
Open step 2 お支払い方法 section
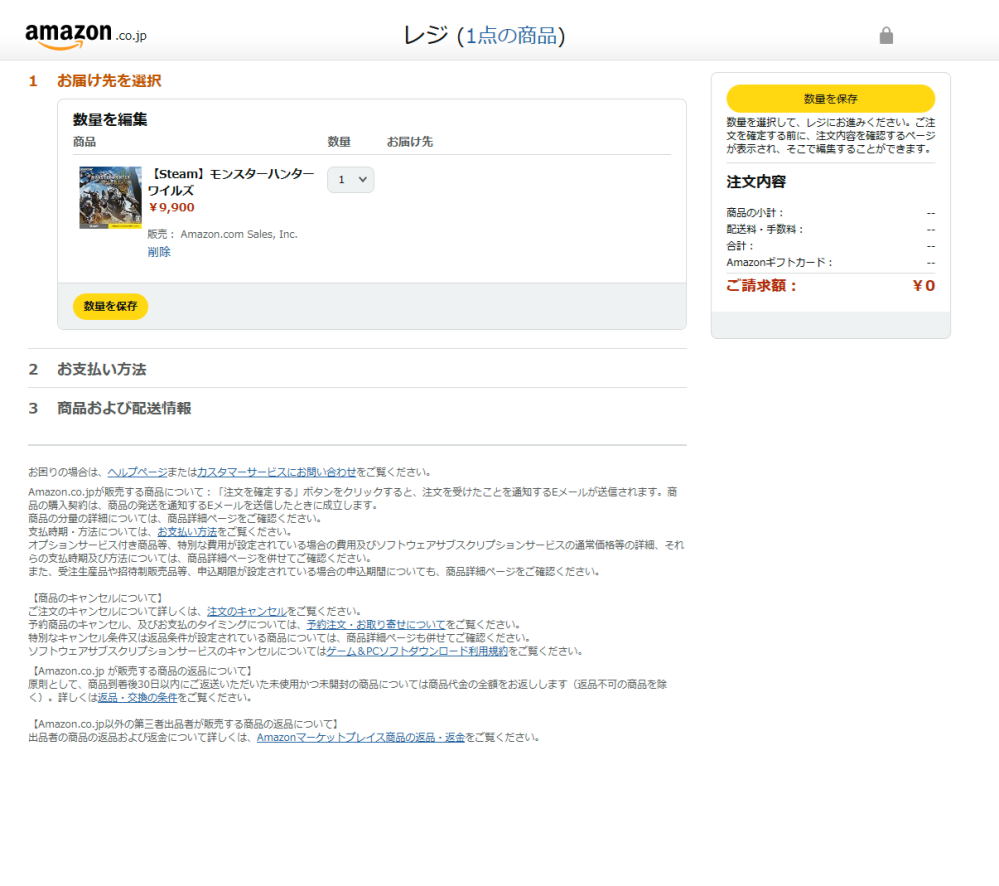point(101,369)
